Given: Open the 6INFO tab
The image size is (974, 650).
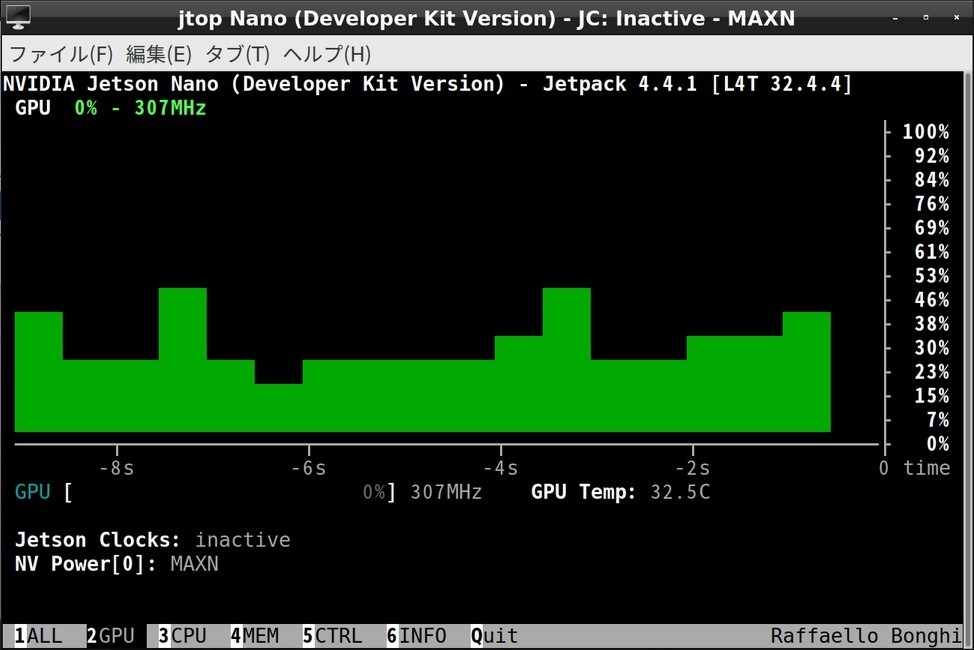Looking at the screenshot, I should pyautogui.click(x=416, y=636).
